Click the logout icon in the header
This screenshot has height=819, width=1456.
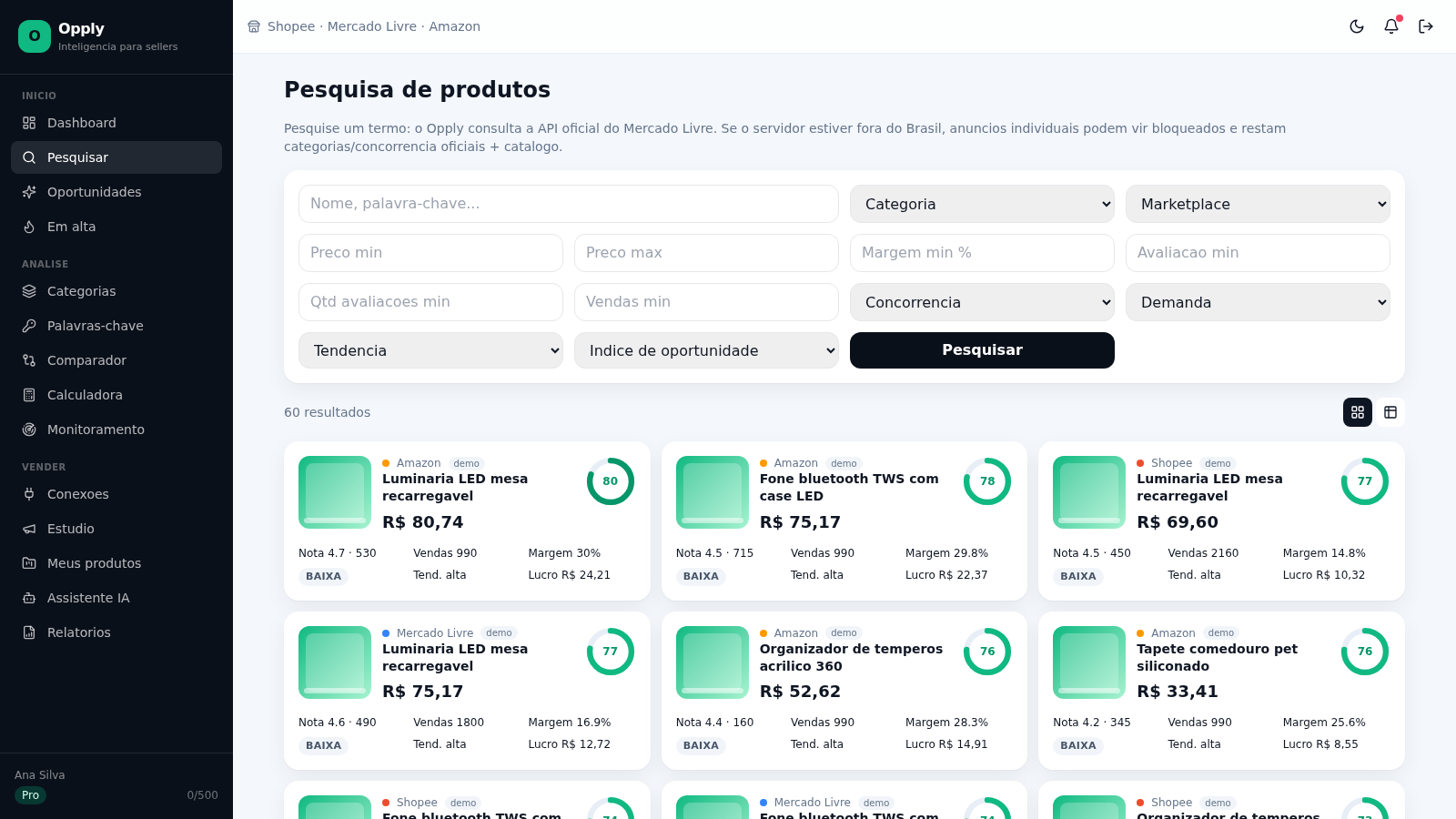click(x=1426, y=26)
